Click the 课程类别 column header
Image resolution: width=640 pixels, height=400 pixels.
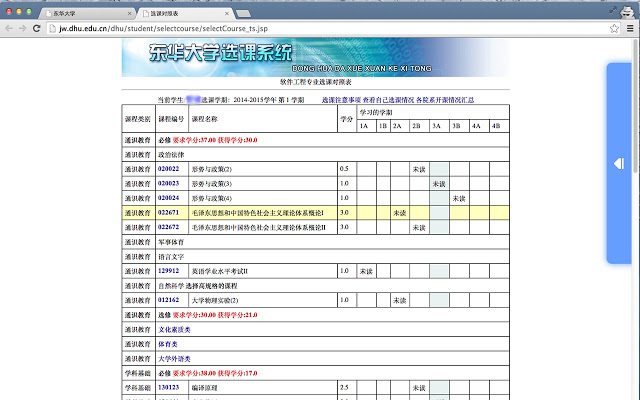coord(138,119)
